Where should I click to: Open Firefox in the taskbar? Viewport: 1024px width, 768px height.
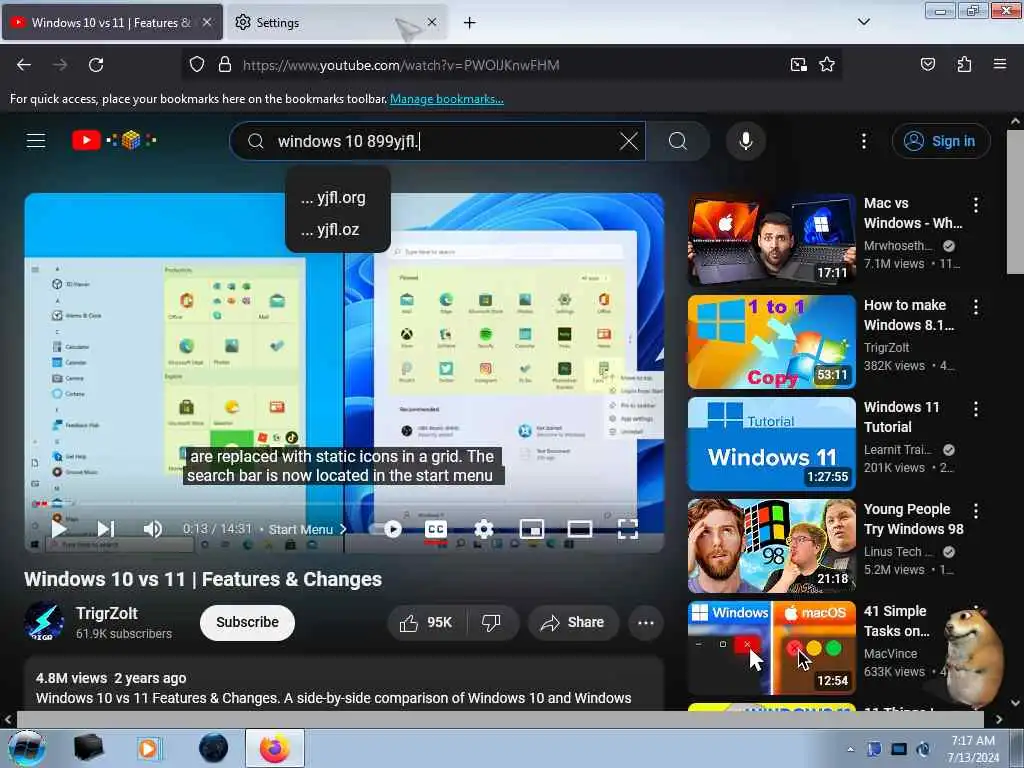click(275, 748)
